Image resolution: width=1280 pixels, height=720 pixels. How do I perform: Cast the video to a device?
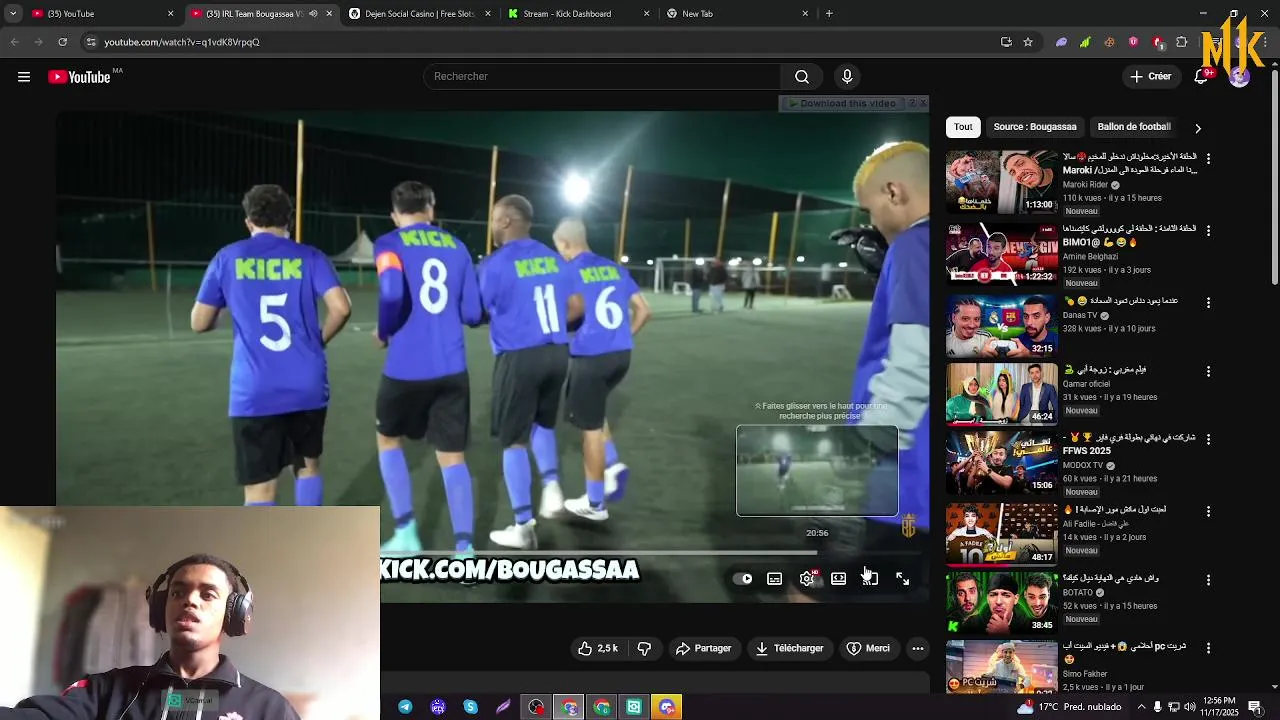point(870,579)
